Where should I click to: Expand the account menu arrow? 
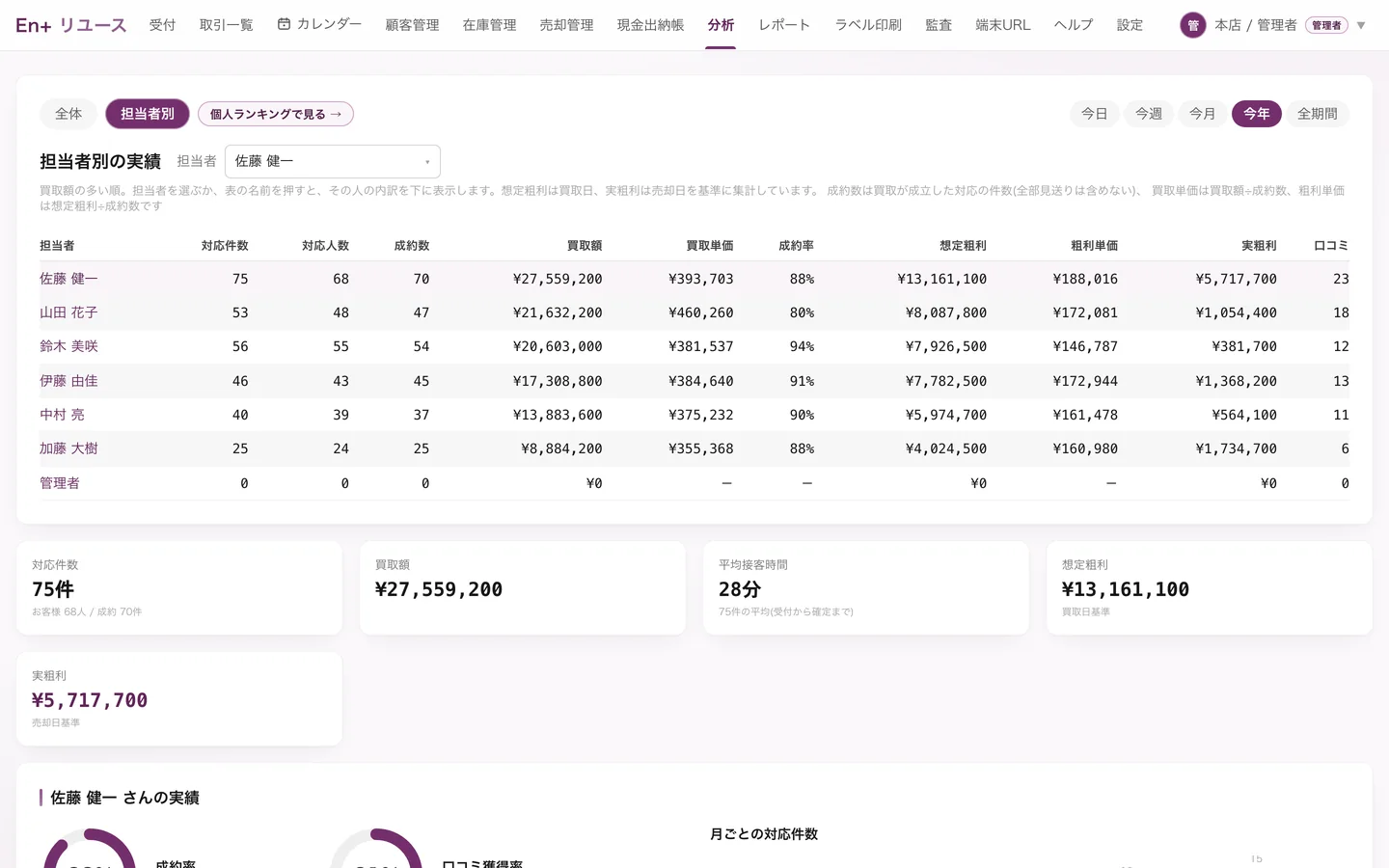point(1361,25)
